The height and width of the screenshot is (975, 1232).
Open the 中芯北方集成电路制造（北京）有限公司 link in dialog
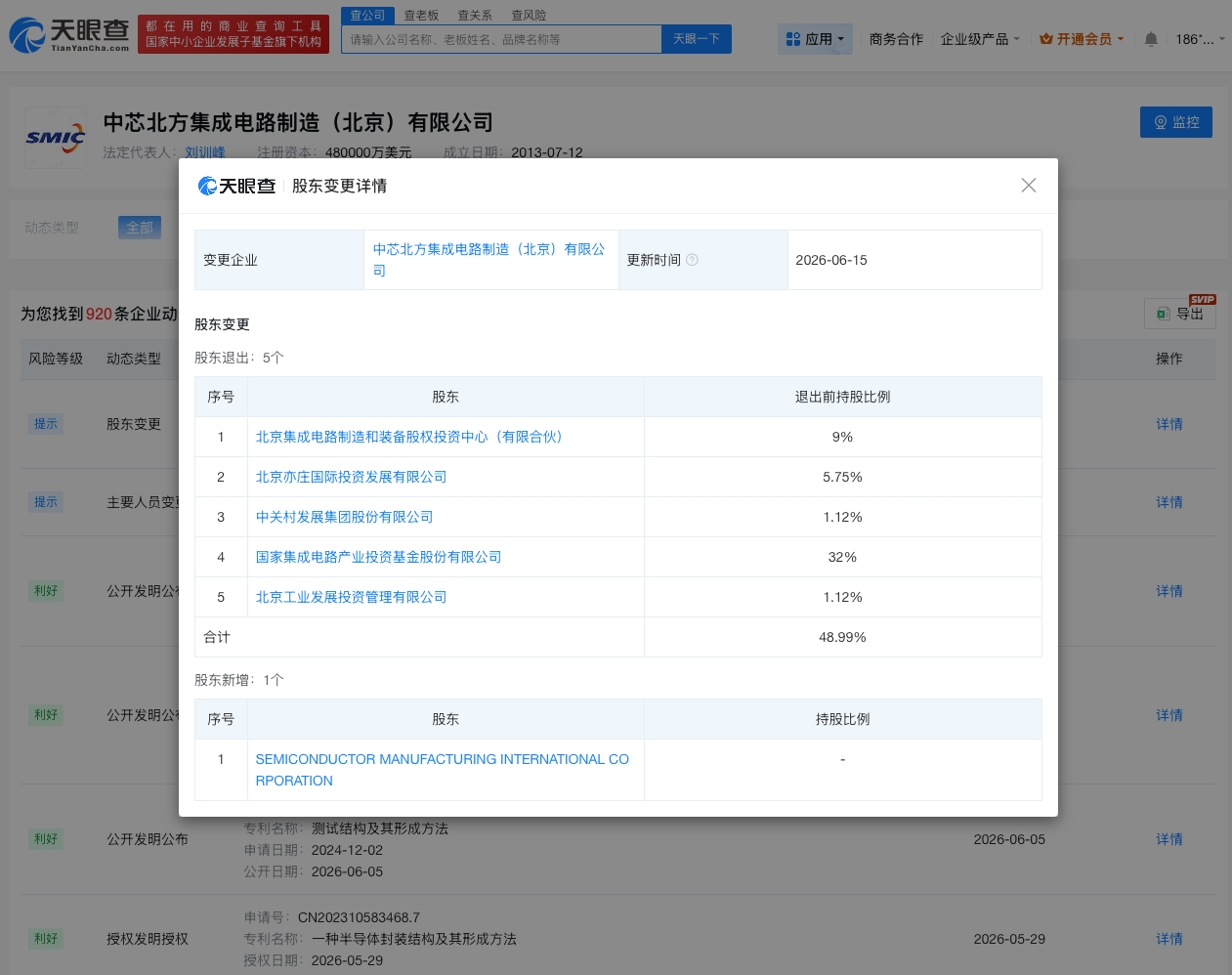pos(489,260)
